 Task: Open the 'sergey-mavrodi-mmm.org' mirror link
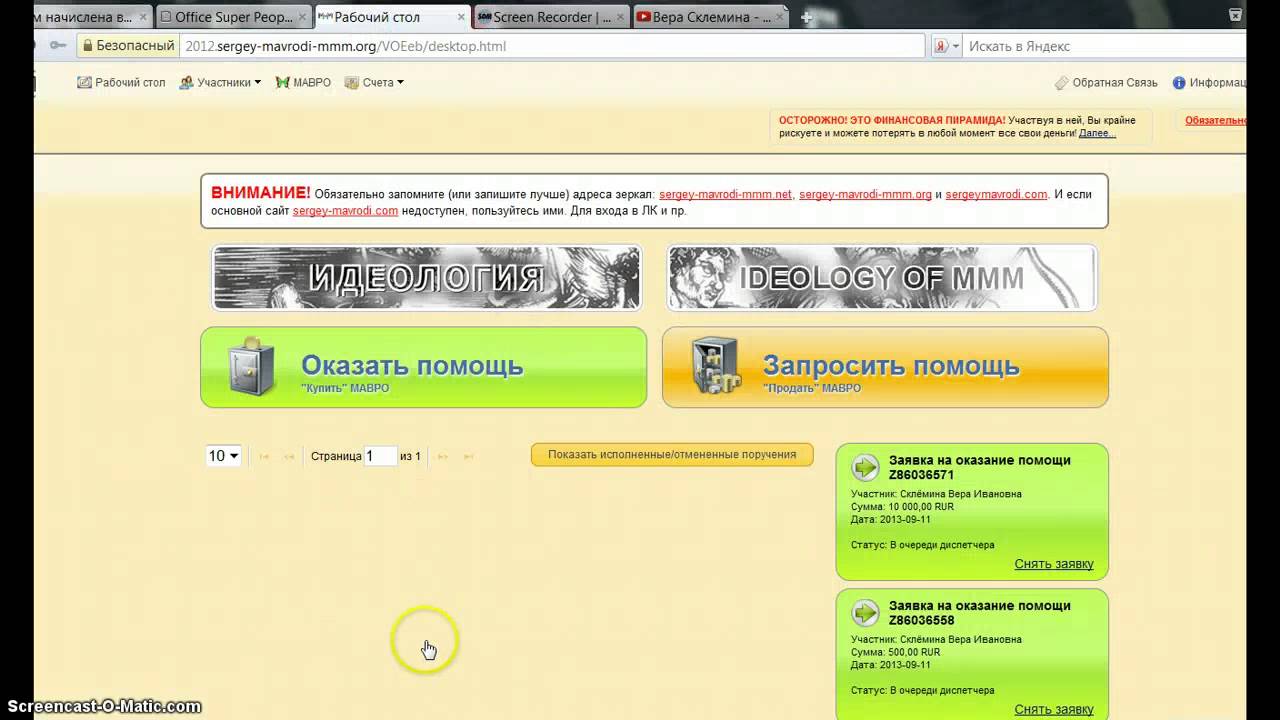click(865, 194)
